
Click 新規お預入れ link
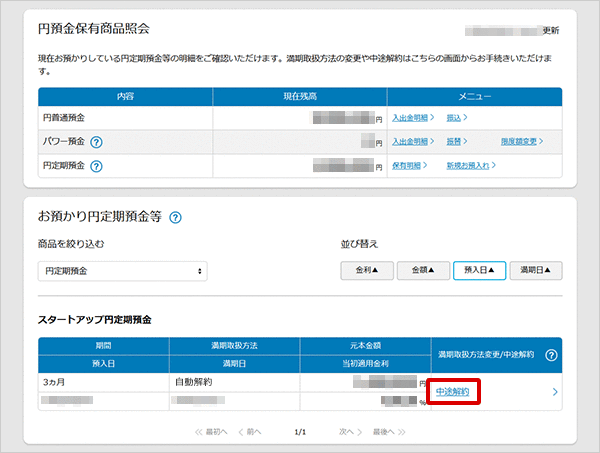pos(467,165)
